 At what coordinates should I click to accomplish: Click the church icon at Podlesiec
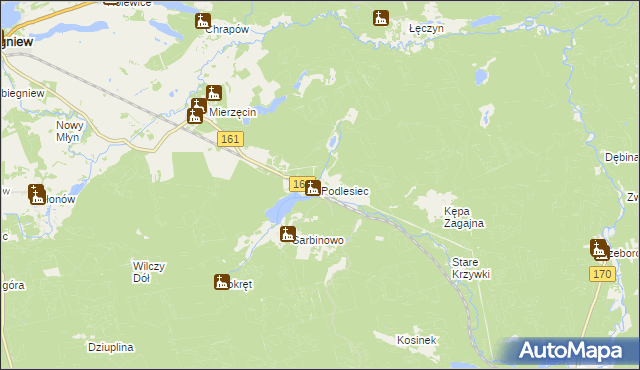point(313,188)
